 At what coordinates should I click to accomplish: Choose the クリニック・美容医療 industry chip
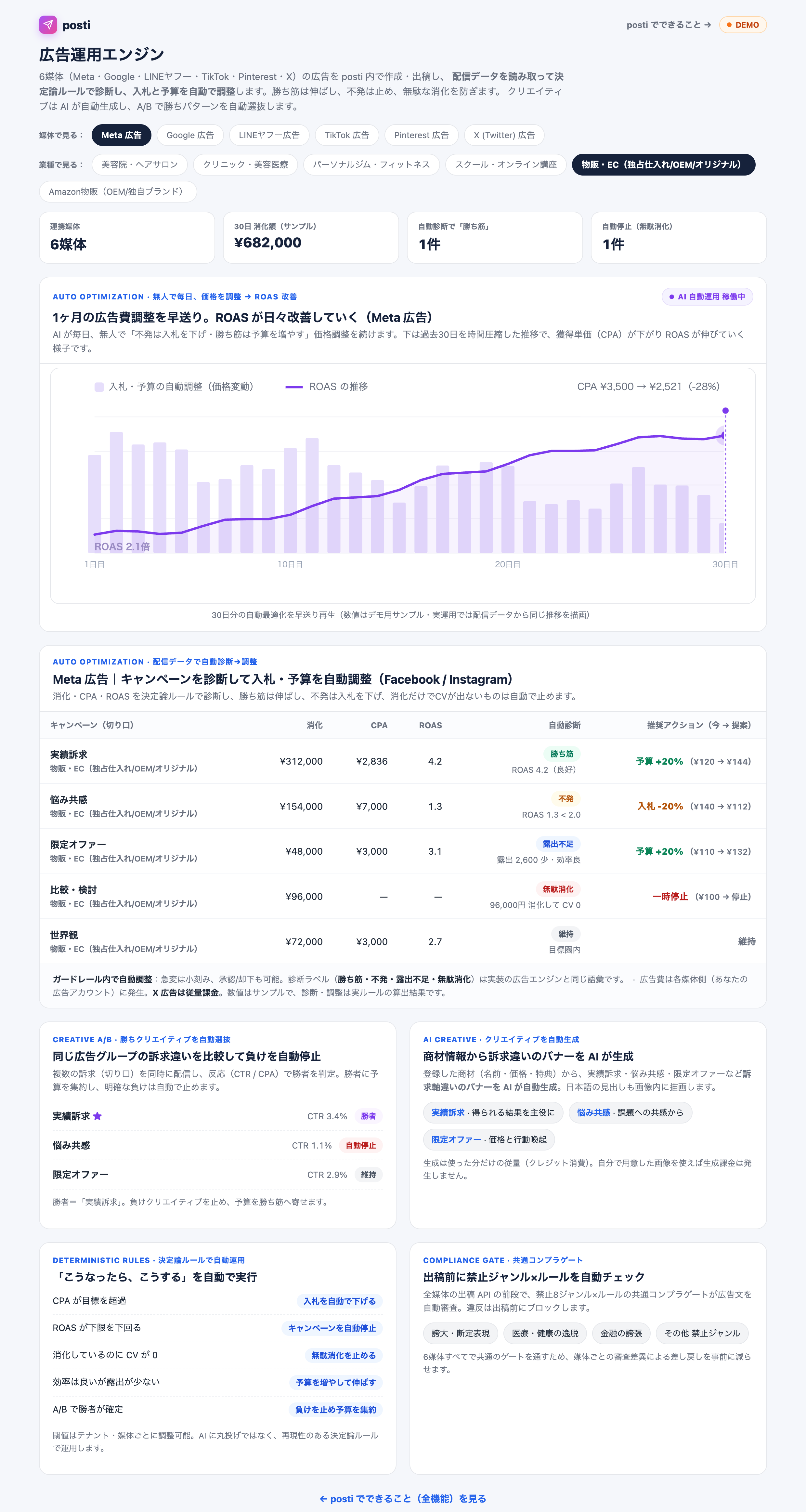pos(245,164)
